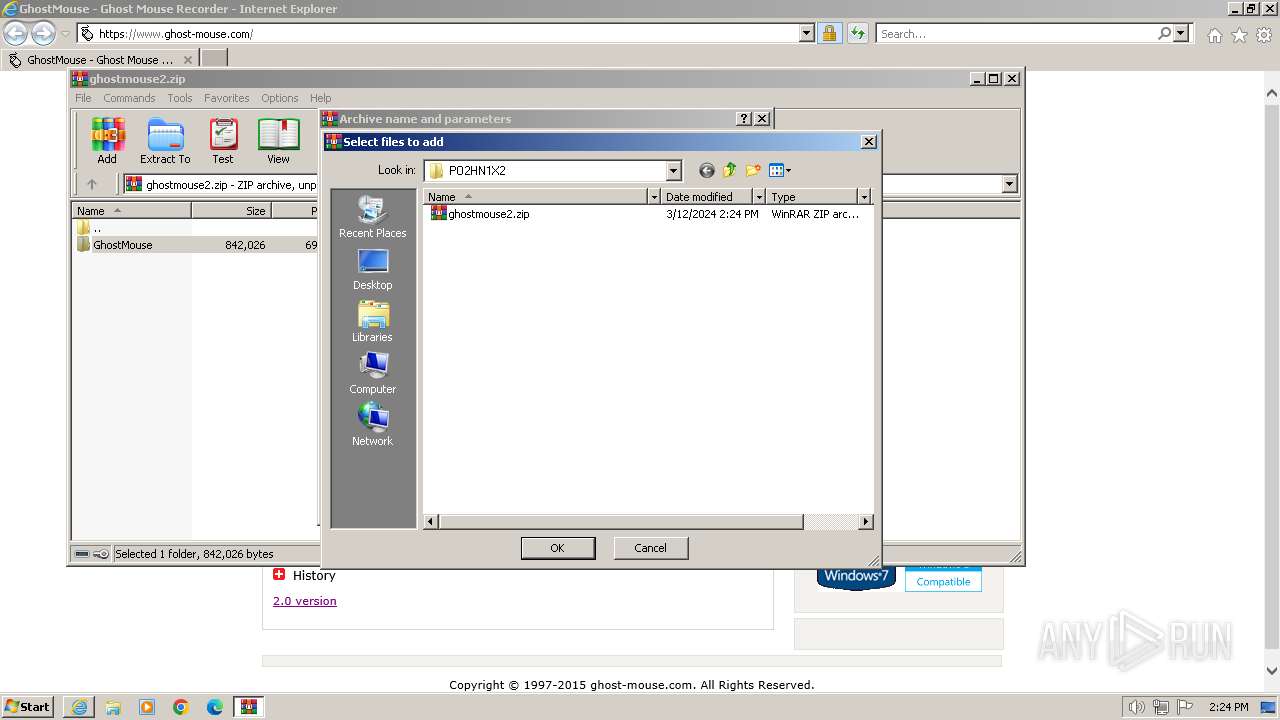Go back to last folder visited

[x=707, y=171]
